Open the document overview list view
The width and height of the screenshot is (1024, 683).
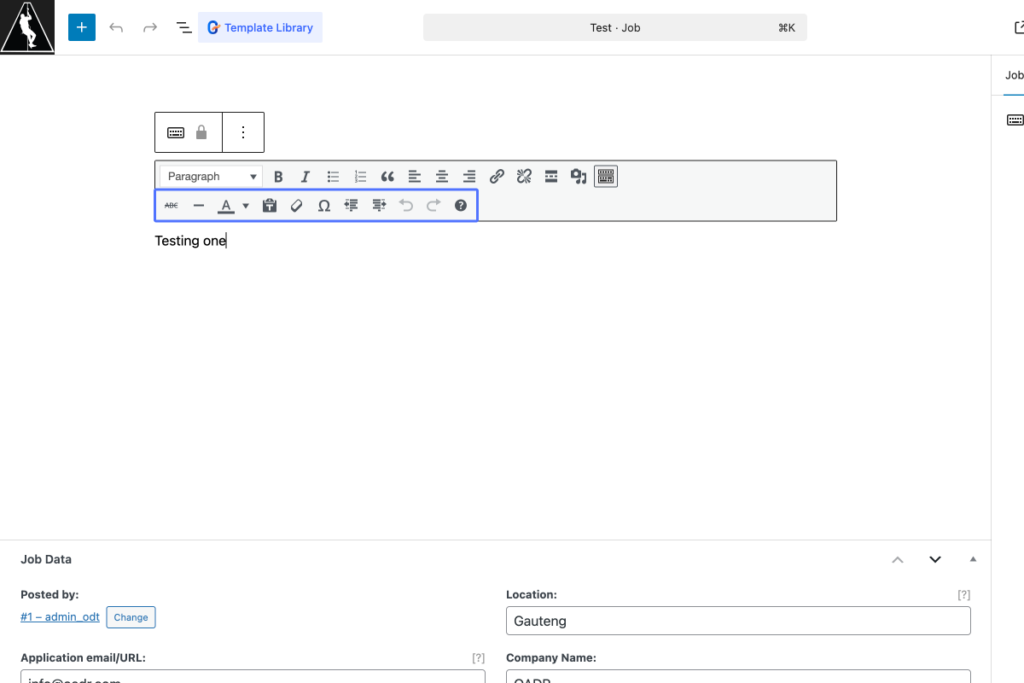[x=184, y=27]
